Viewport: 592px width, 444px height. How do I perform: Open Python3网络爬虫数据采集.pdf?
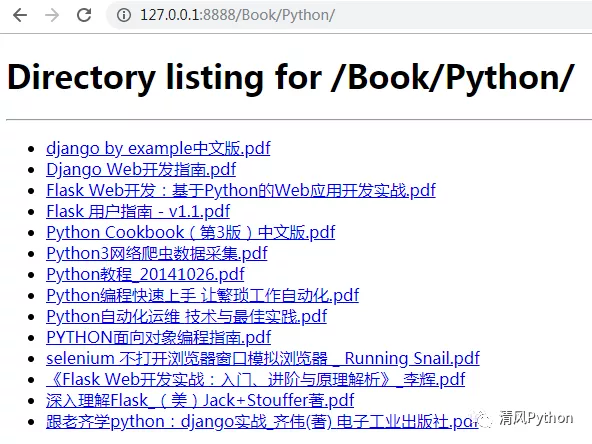(157, 253)
